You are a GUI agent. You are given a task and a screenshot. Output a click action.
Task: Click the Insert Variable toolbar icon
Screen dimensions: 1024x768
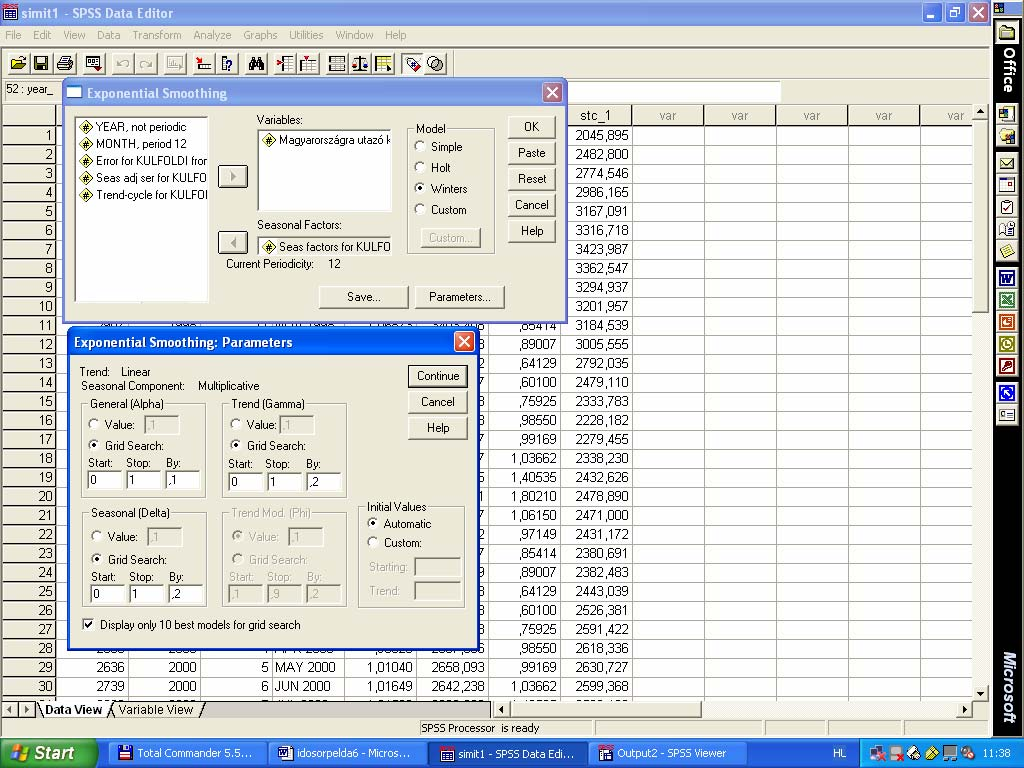(308, 63)
